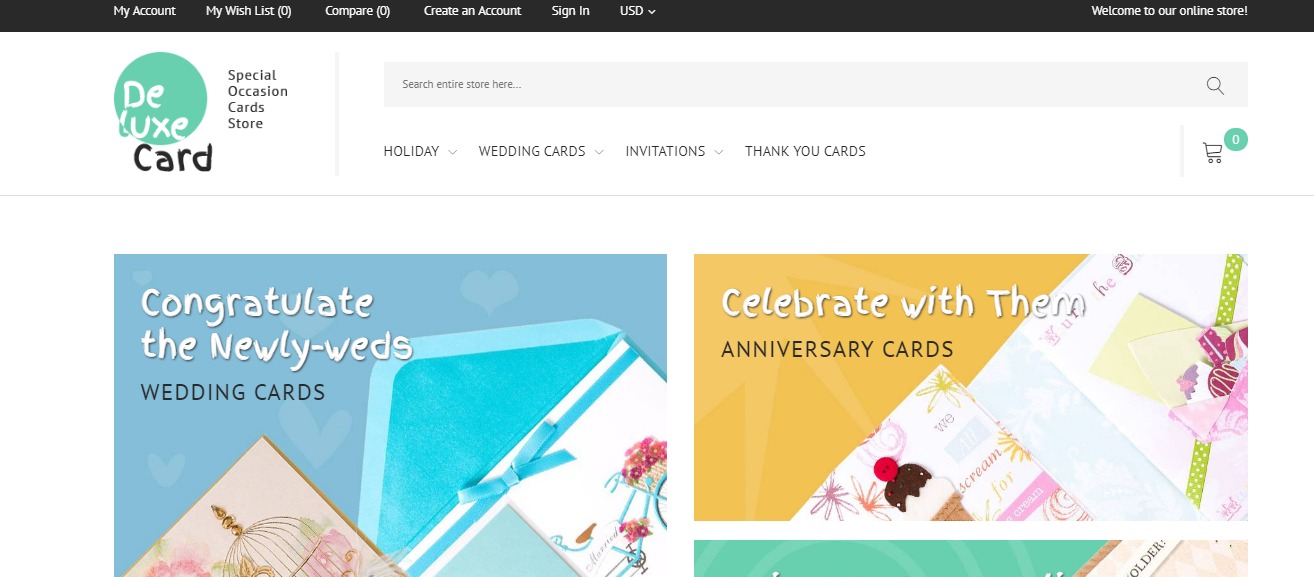Click the green cart item count badge
Screen dimensions: 1314x577
click(x=1236, y=140)
